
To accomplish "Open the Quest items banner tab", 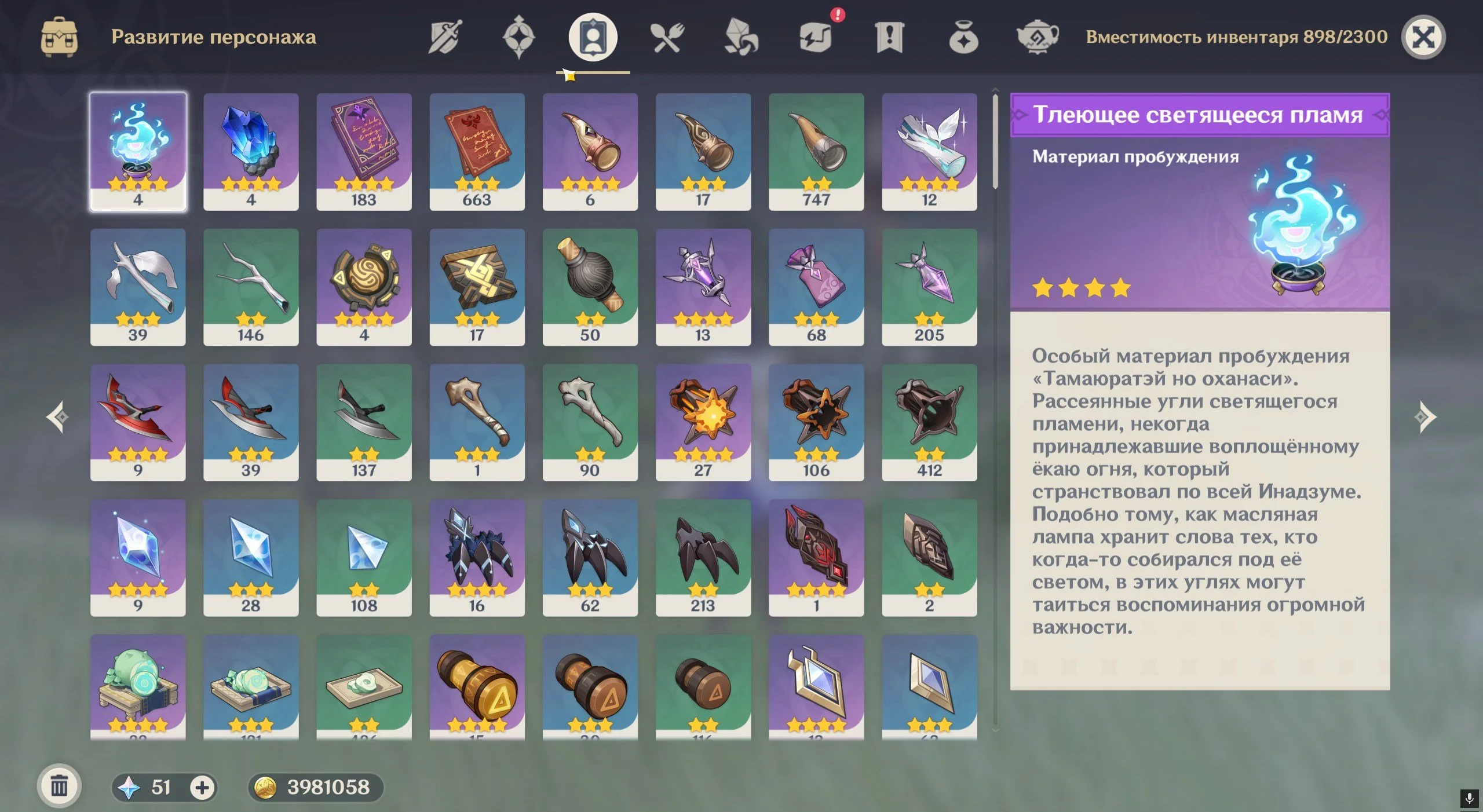I will [x=889, y=37].
